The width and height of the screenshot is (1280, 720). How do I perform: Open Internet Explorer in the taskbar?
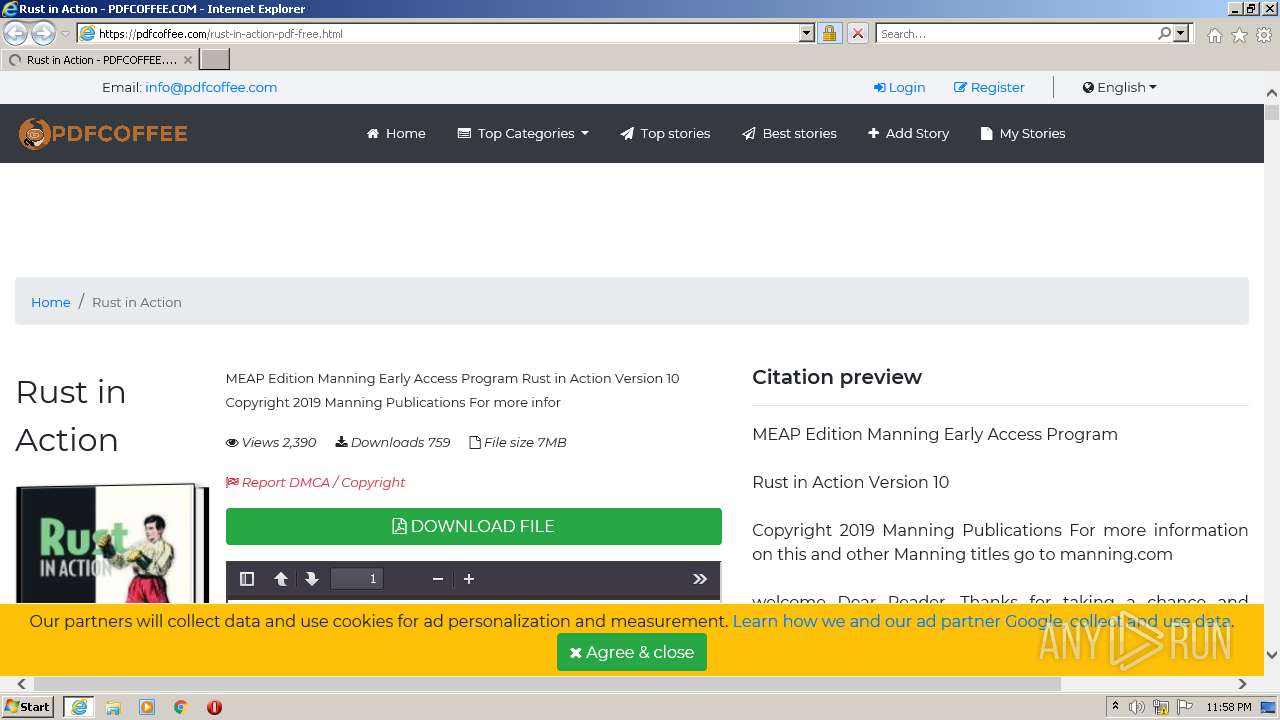point(79,707)
